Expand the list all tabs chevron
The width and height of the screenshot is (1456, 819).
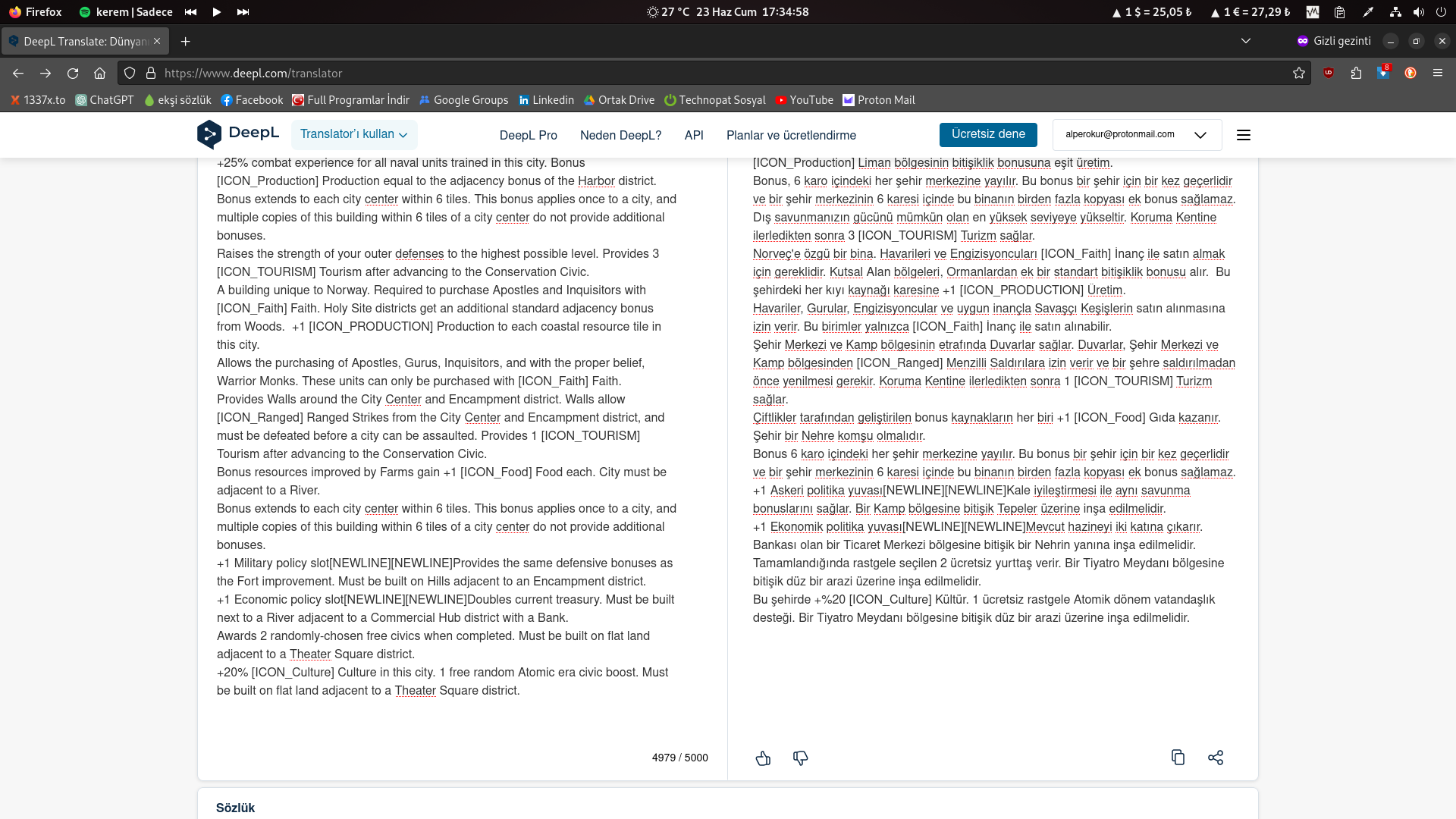(1245, 41)
